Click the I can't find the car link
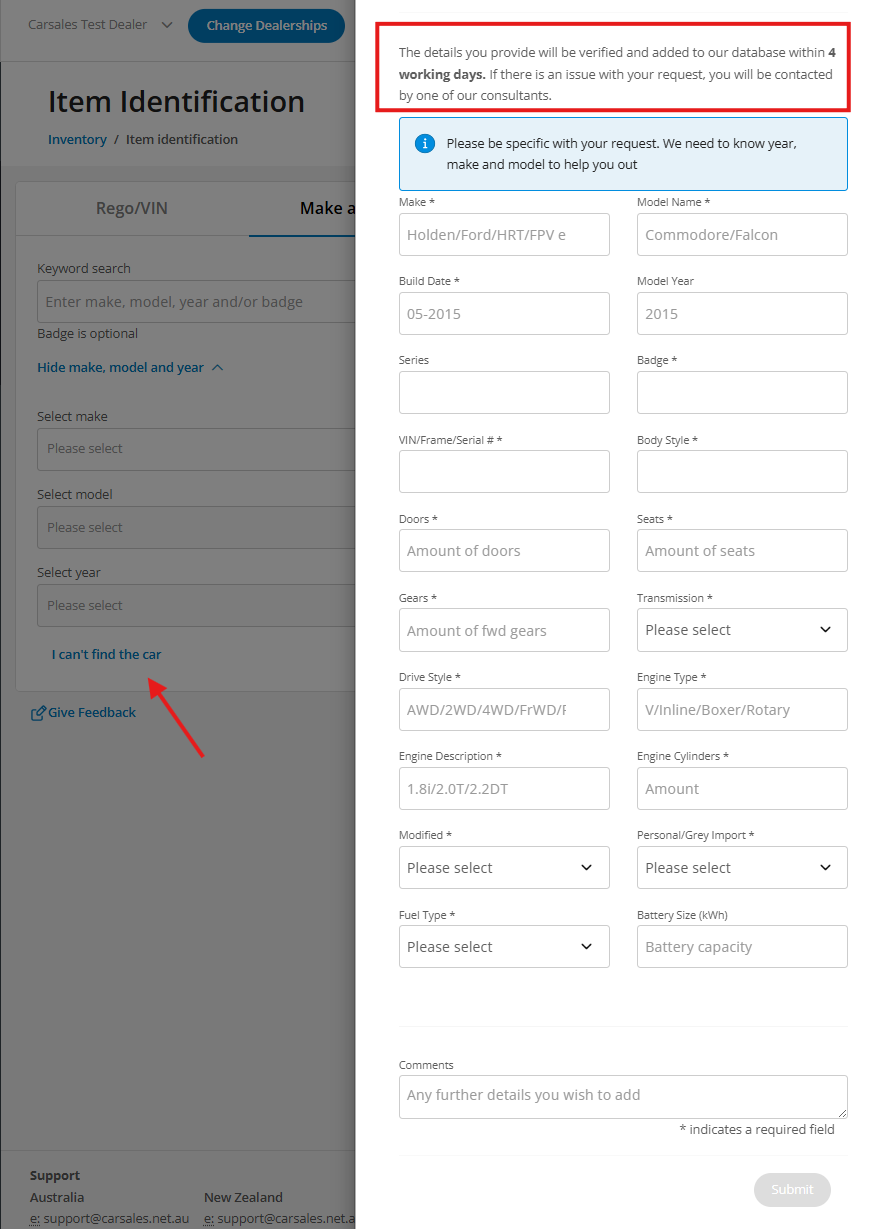 (x=106, y=655)
